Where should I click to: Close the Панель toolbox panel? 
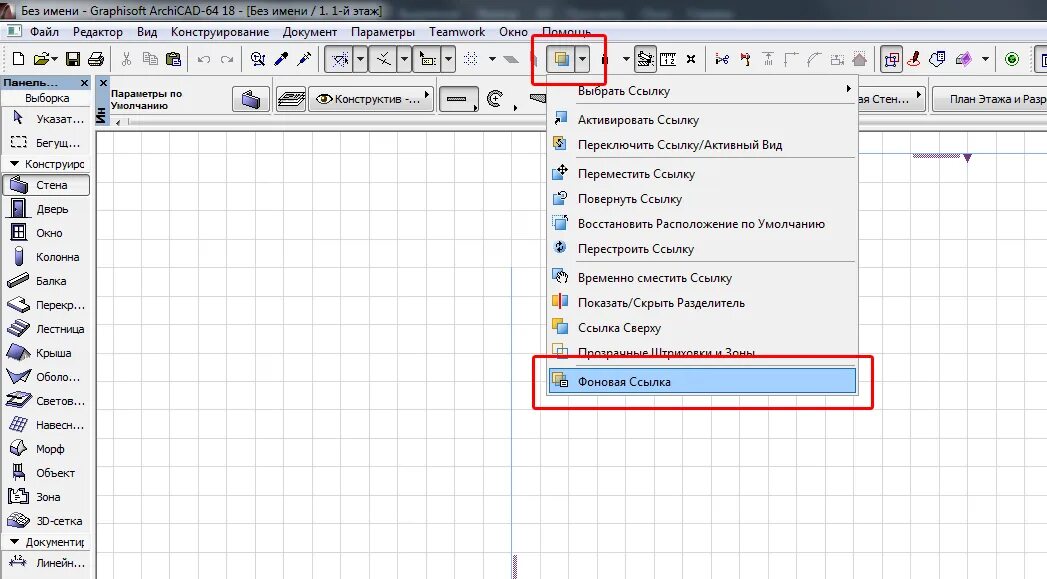84,83
